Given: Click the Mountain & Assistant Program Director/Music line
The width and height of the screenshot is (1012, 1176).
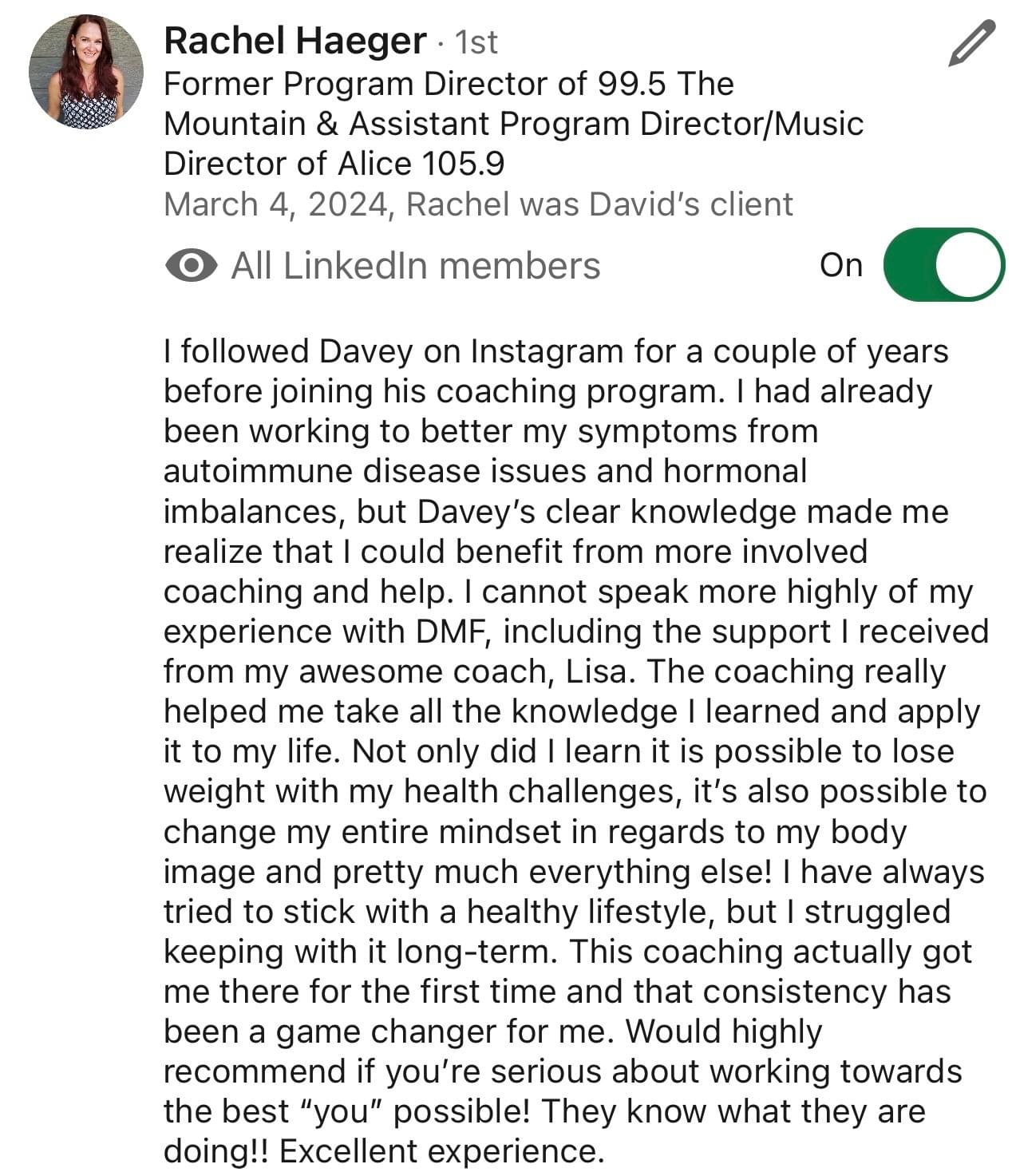Looking at the screenshot, I should click(x=513, y=124).
